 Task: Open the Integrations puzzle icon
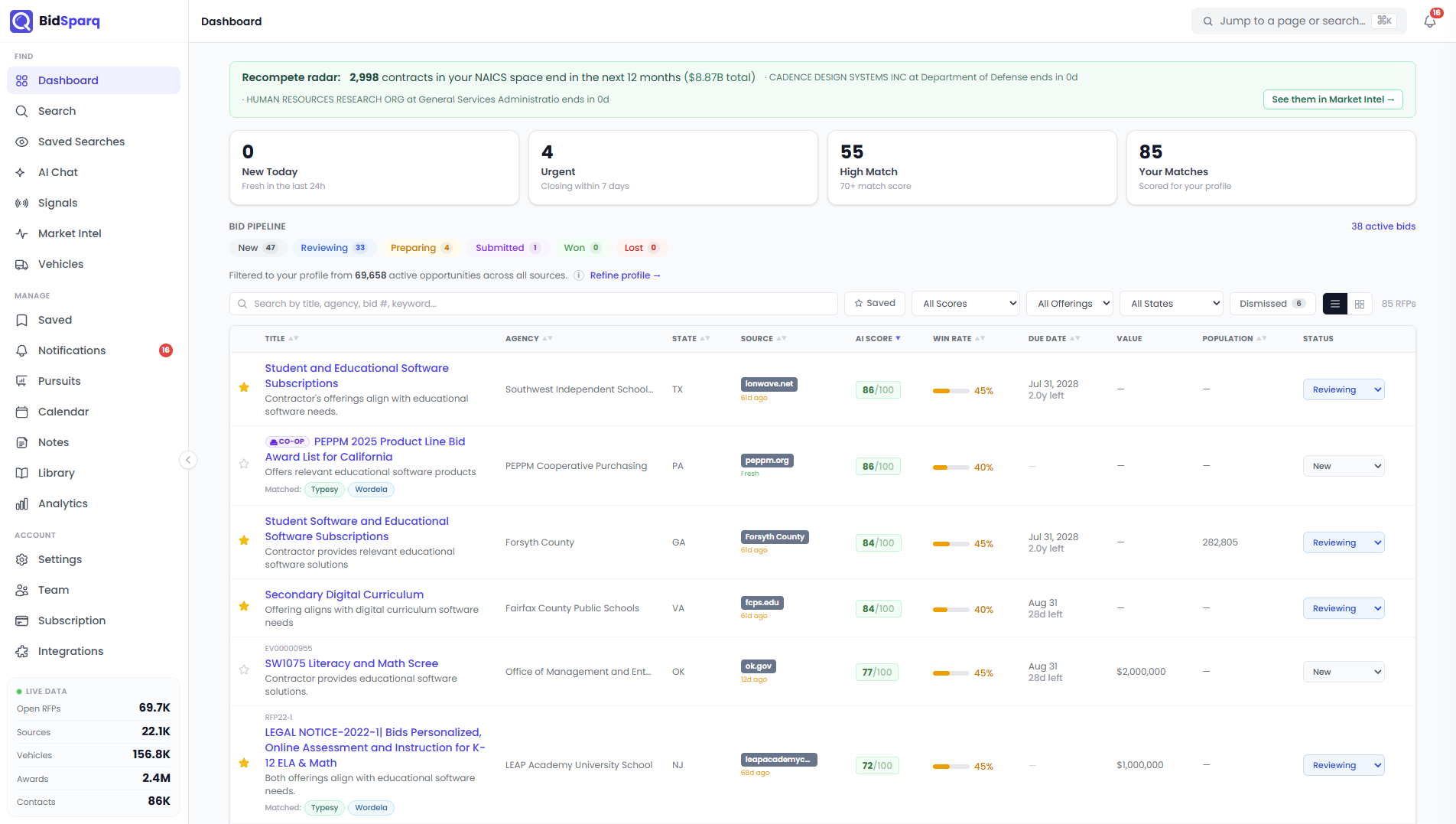point(21,651)
